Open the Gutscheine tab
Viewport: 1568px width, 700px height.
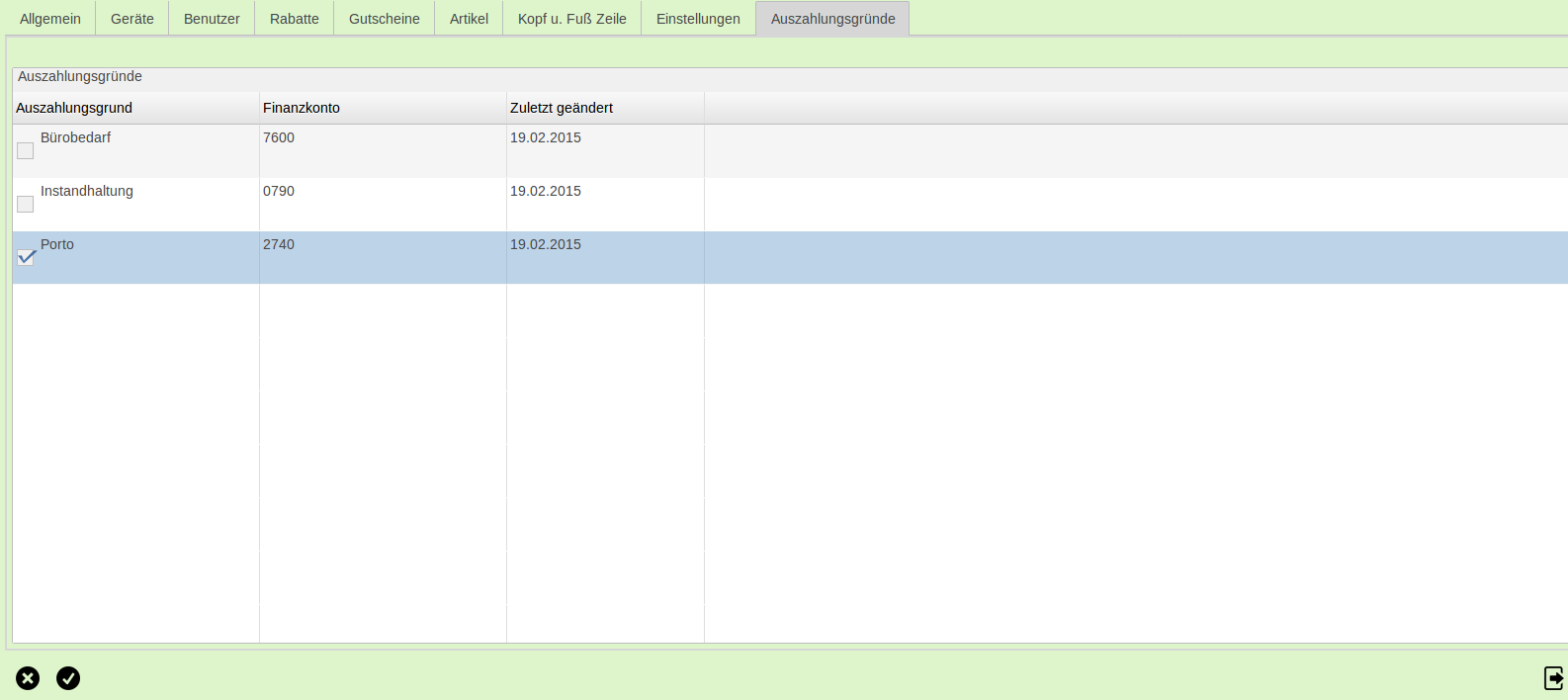point(385,19)
